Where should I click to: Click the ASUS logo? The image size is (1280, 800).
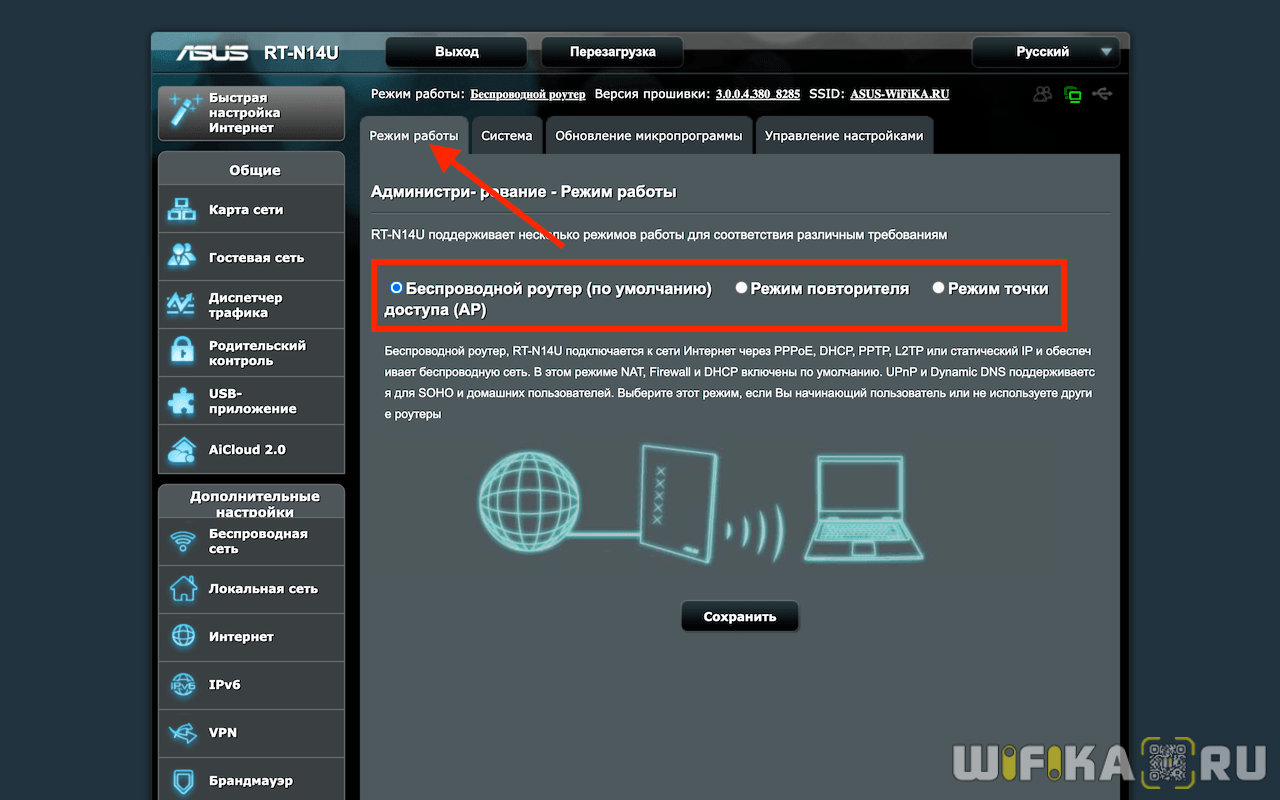point(212,52)
